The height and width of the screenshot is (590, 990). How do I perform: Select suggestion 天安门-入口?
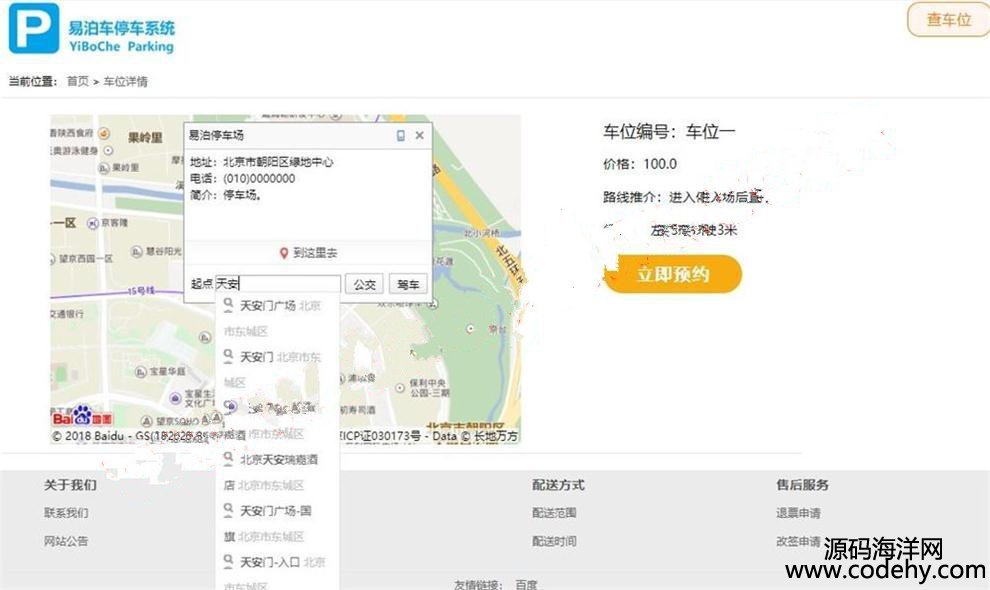278,572
